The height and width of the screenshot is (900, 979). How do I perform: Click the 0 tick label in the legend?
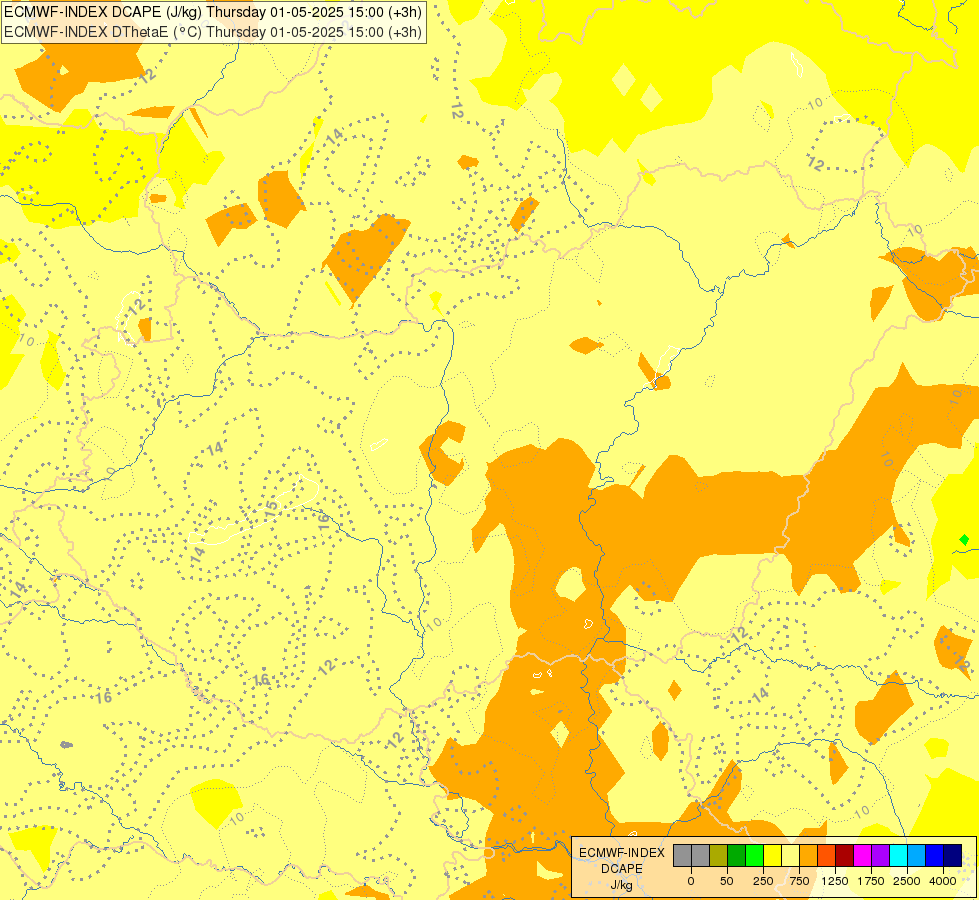pos(691,881)
